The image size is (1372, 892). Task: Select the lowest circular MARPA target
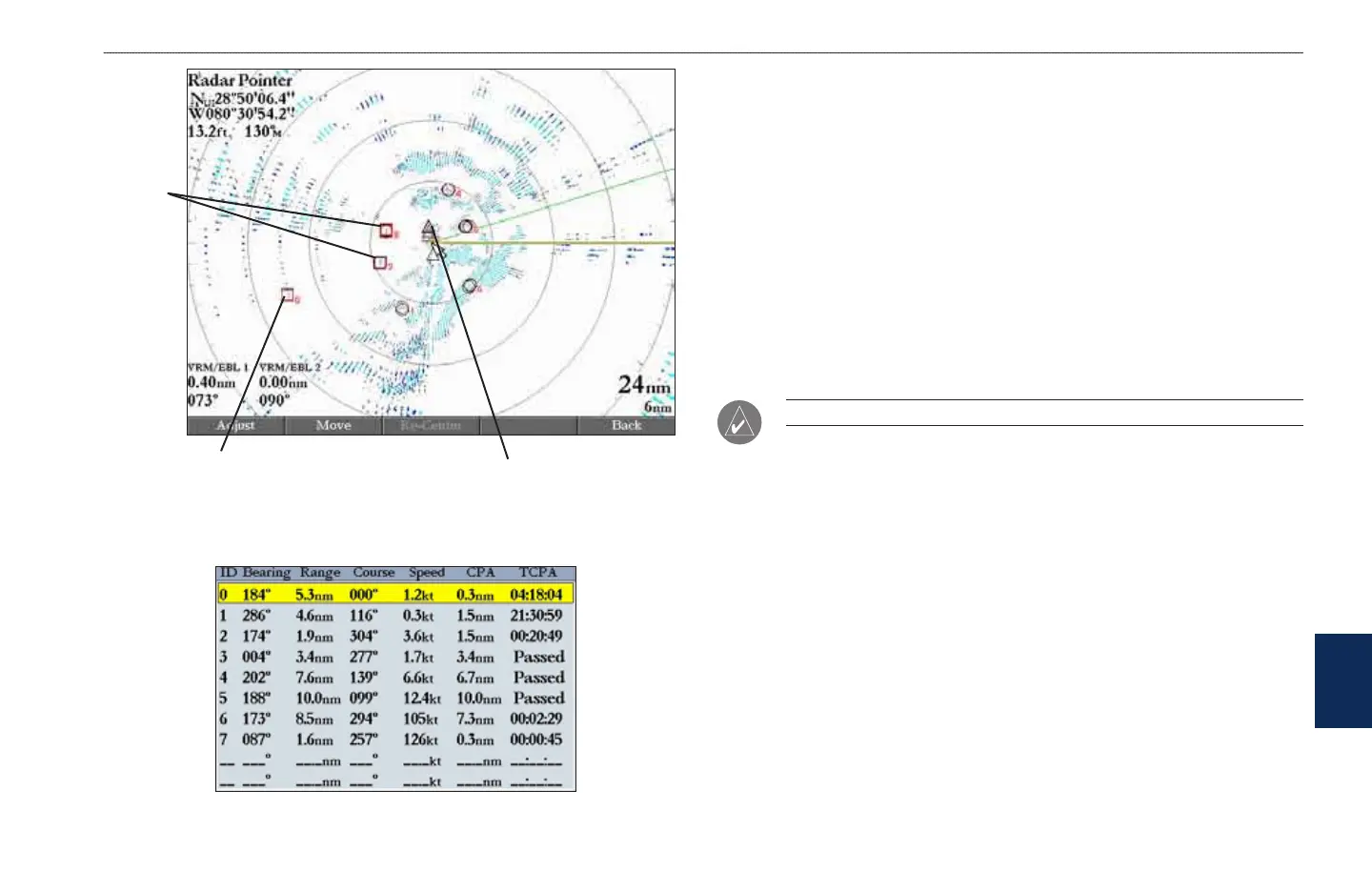pyautogui.click(x=402, y=308)
